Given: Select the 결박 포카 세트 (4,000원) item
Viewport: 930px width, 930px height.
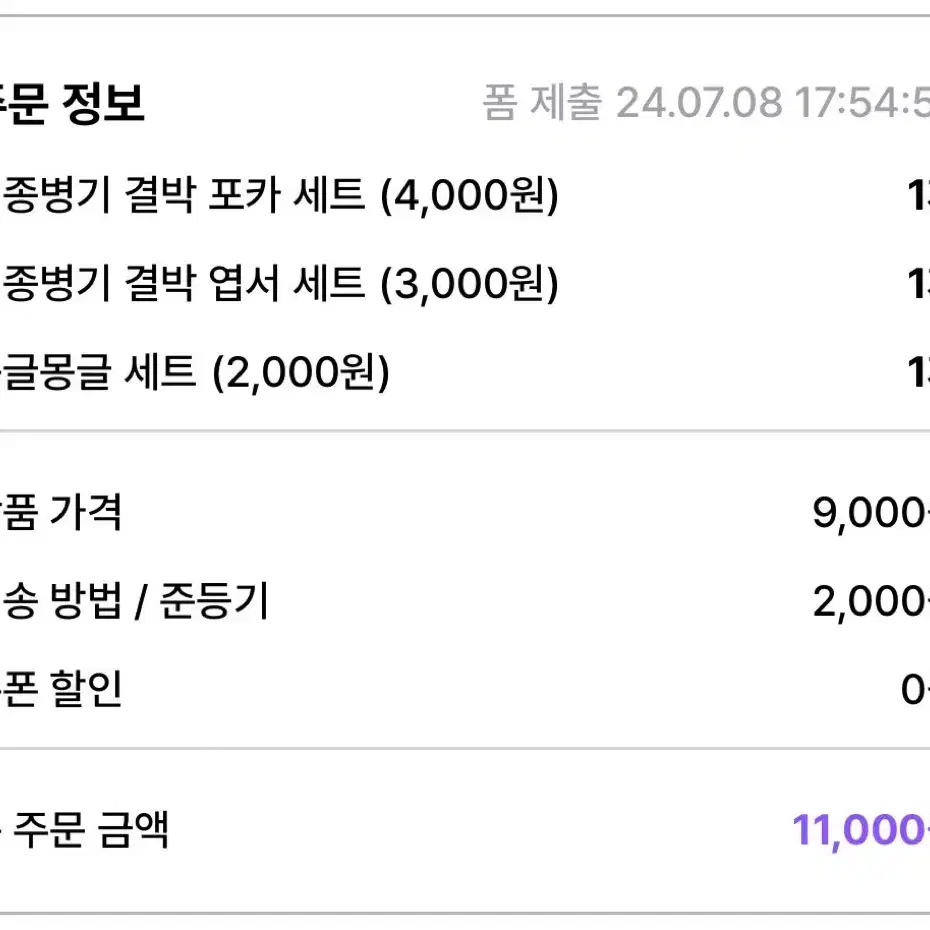Looking at the screenshot, I should (x=279, y=195).
